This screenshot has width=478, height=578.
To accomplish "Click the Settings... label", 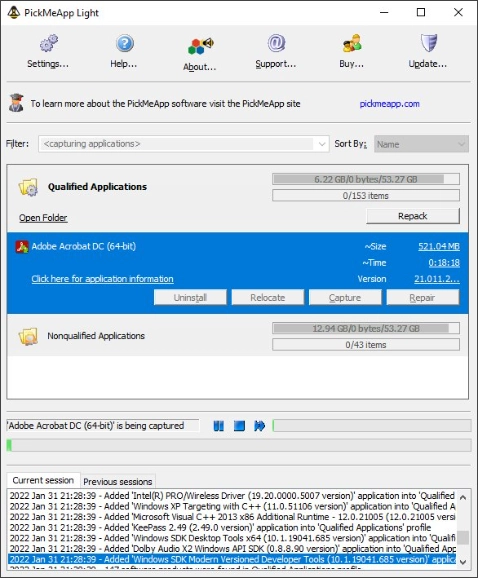I will pos(48,64).
